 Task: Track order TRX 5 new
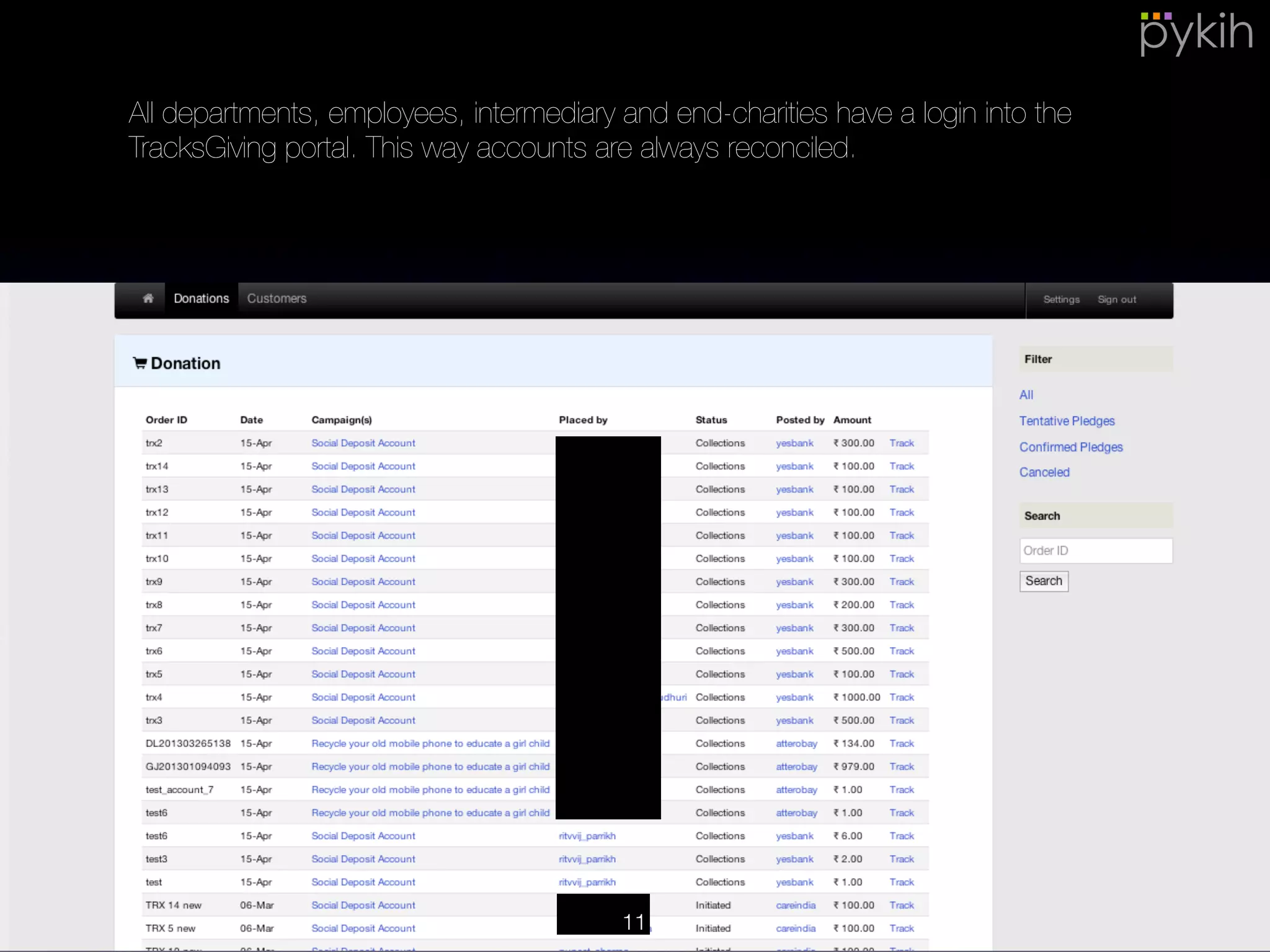(x=902, y=928)
